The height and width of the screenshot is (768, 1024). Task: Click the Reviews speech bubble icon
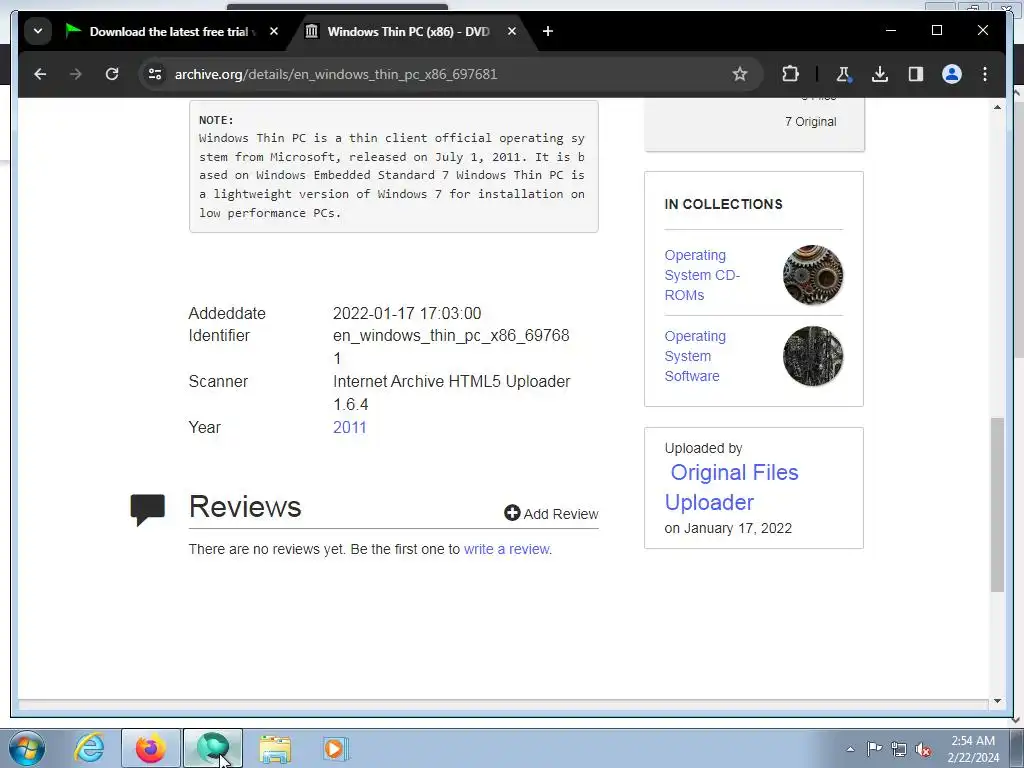148,509
